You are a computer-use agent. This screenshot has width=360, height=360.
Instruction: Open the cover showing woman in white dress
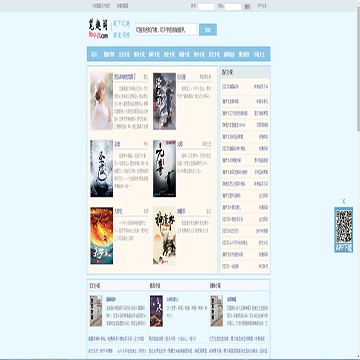coord(101,101)
